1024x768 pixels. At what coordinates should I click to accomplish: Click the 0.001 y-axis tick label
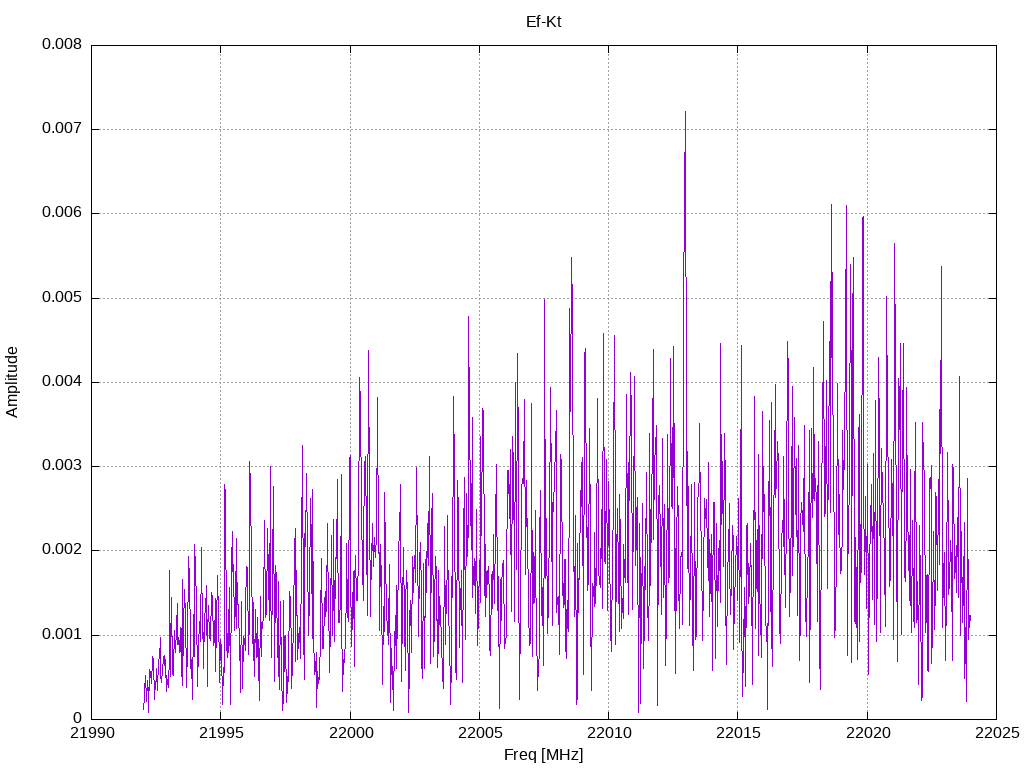(62, 635)
